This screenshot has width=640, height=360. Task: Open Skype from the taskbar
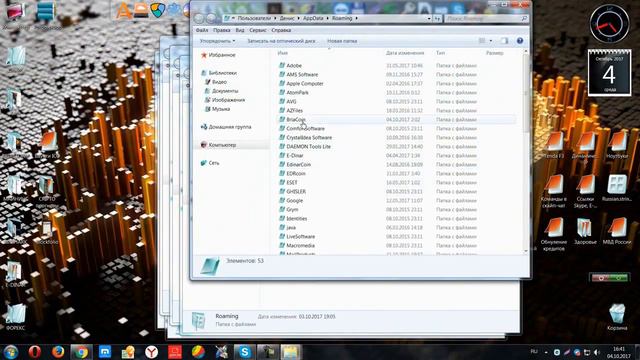tap(244, 352)
